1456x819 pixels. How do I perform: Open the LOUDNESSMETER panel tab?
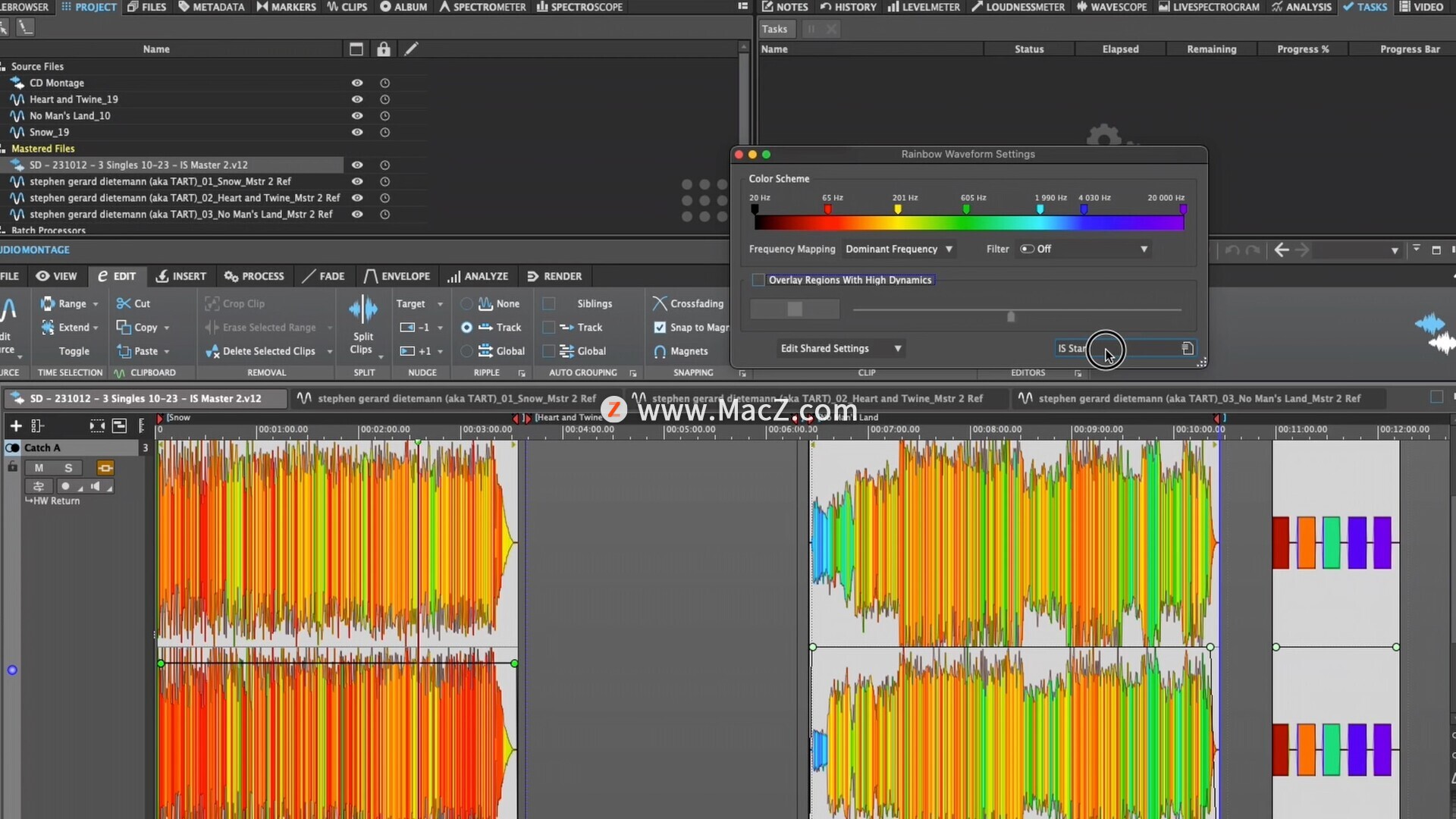click(x=1018, y=7)
